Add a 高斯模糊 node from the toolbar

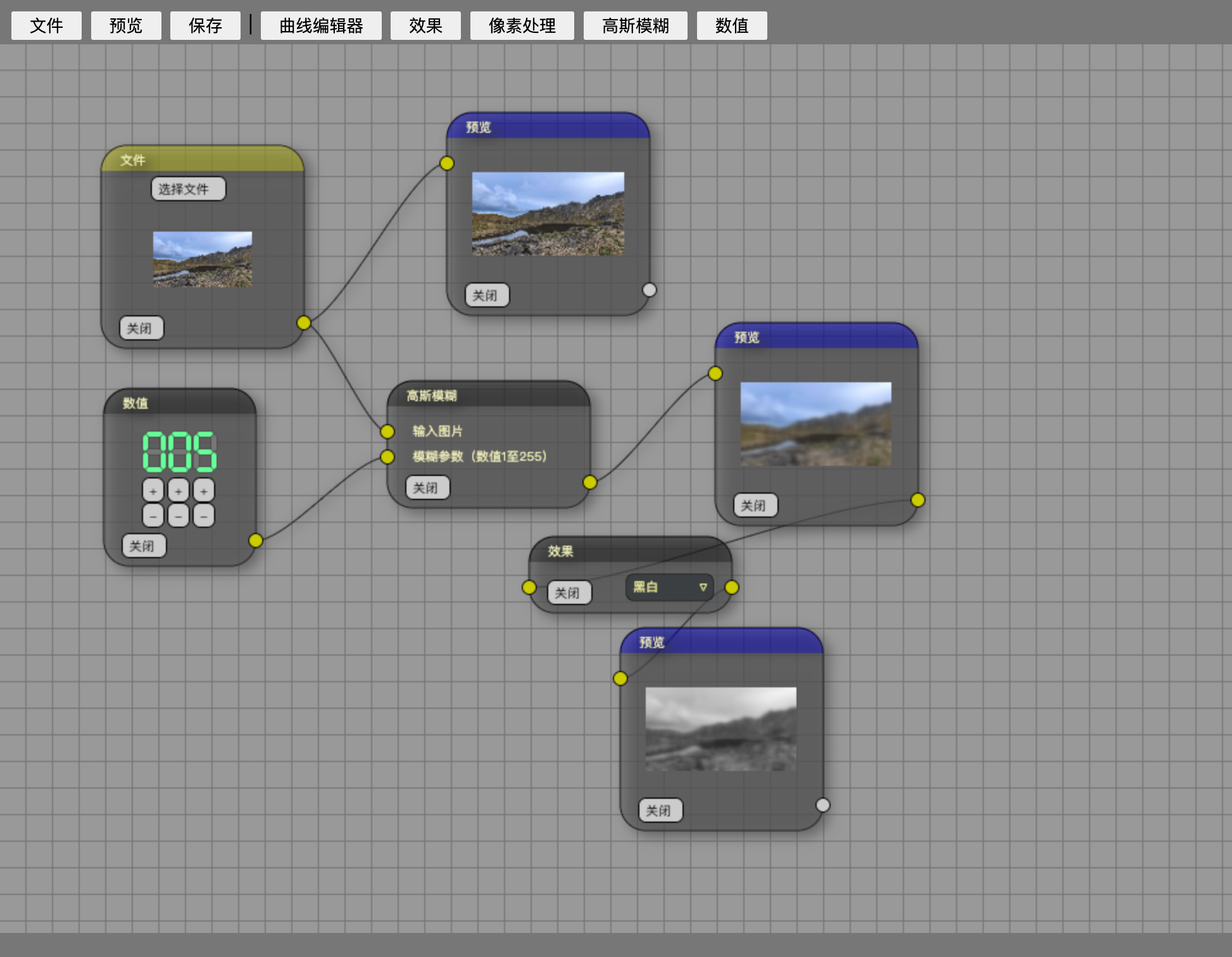[635, 26]
